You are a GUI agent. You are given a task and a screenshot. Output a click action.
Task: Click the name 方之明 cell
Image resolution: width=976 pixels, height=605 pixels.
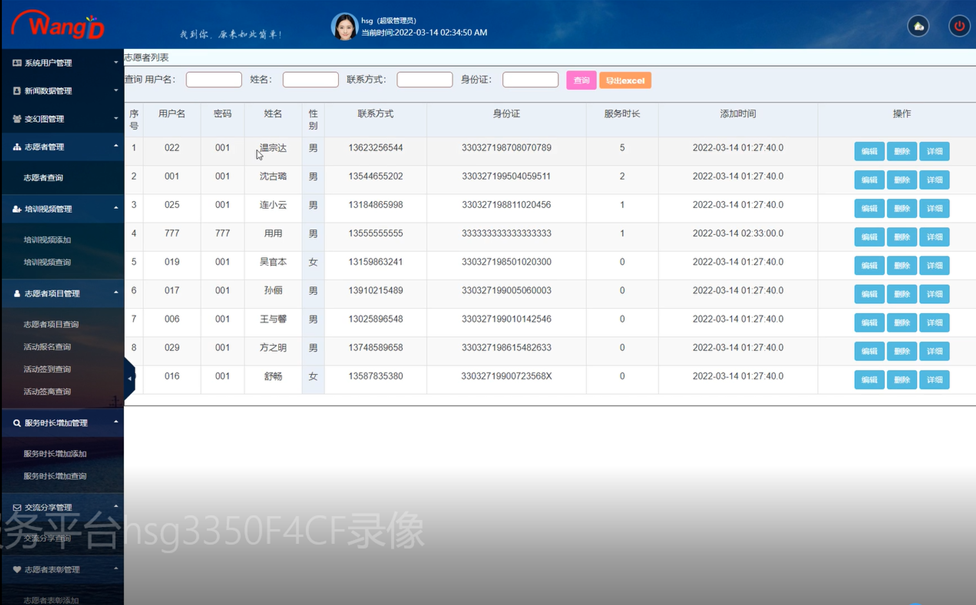point(273,348)
